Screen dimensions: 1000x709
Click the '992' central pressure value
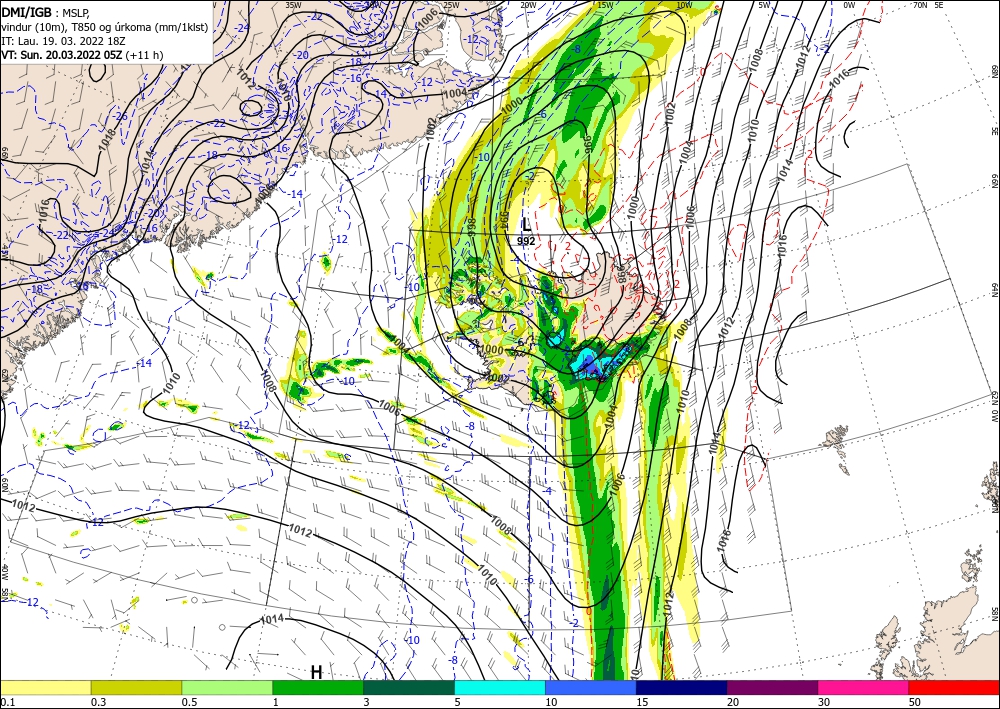point(526,241)
